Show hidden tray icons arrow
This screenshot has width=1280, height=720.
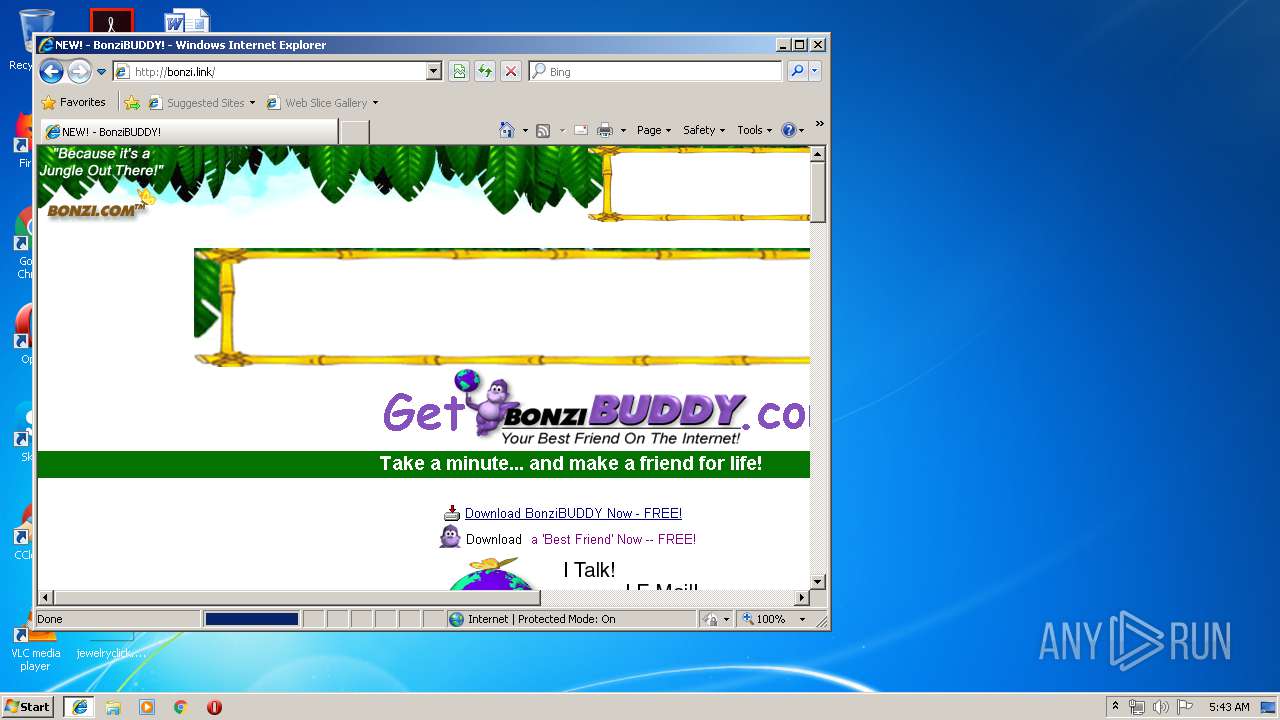tap(1115, 706)
